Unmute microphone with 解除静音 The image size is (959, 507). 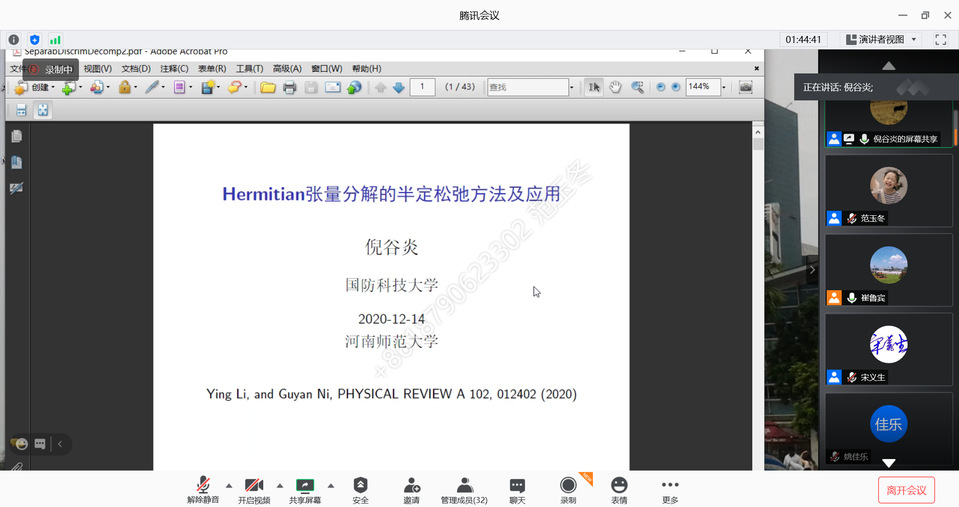203,489
